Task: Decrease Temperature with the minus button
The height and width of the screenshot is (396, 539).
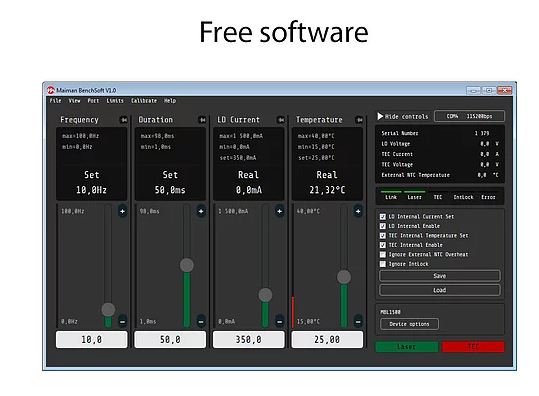Action: coord(358,321)
